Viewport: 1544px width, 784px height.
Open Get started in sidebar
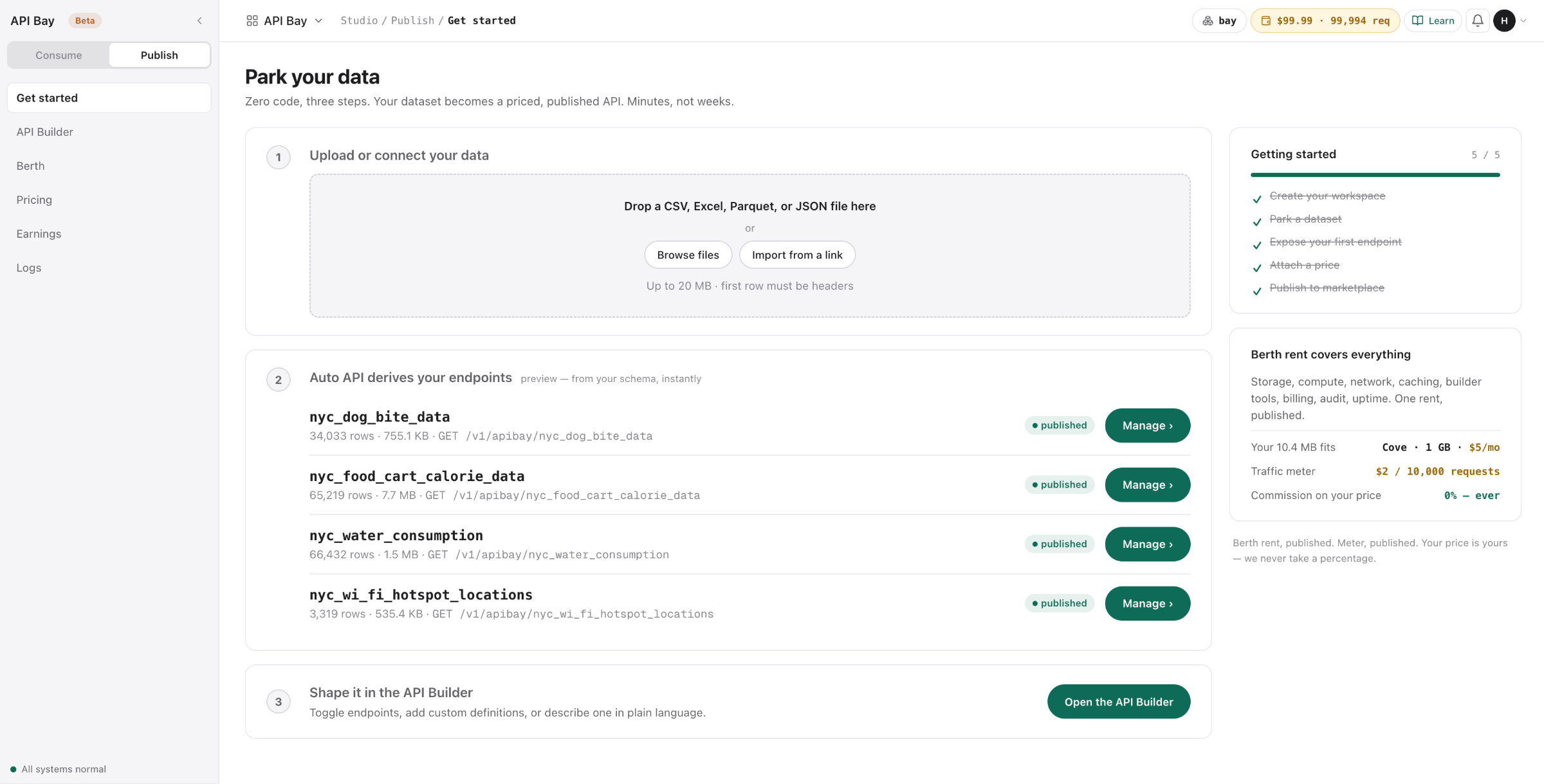109,98
